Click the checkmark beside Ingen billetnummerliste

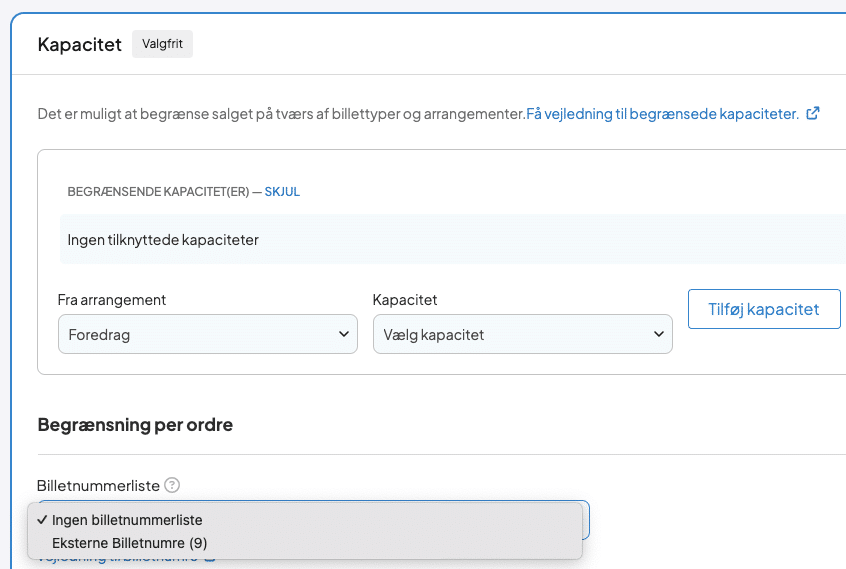click(x=41, y=520)
